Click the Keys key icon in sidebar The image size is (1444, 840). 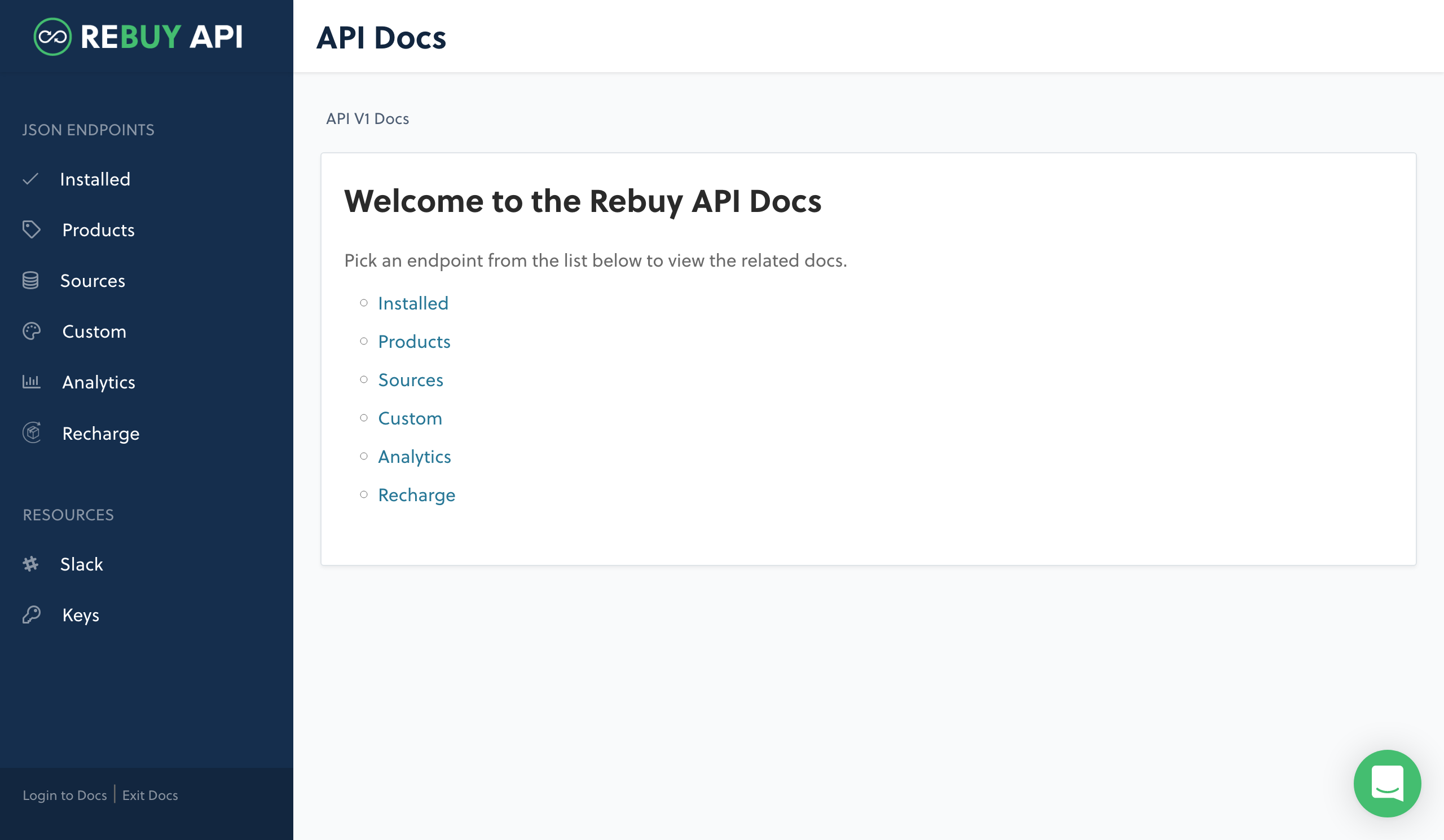click(32, 614)
